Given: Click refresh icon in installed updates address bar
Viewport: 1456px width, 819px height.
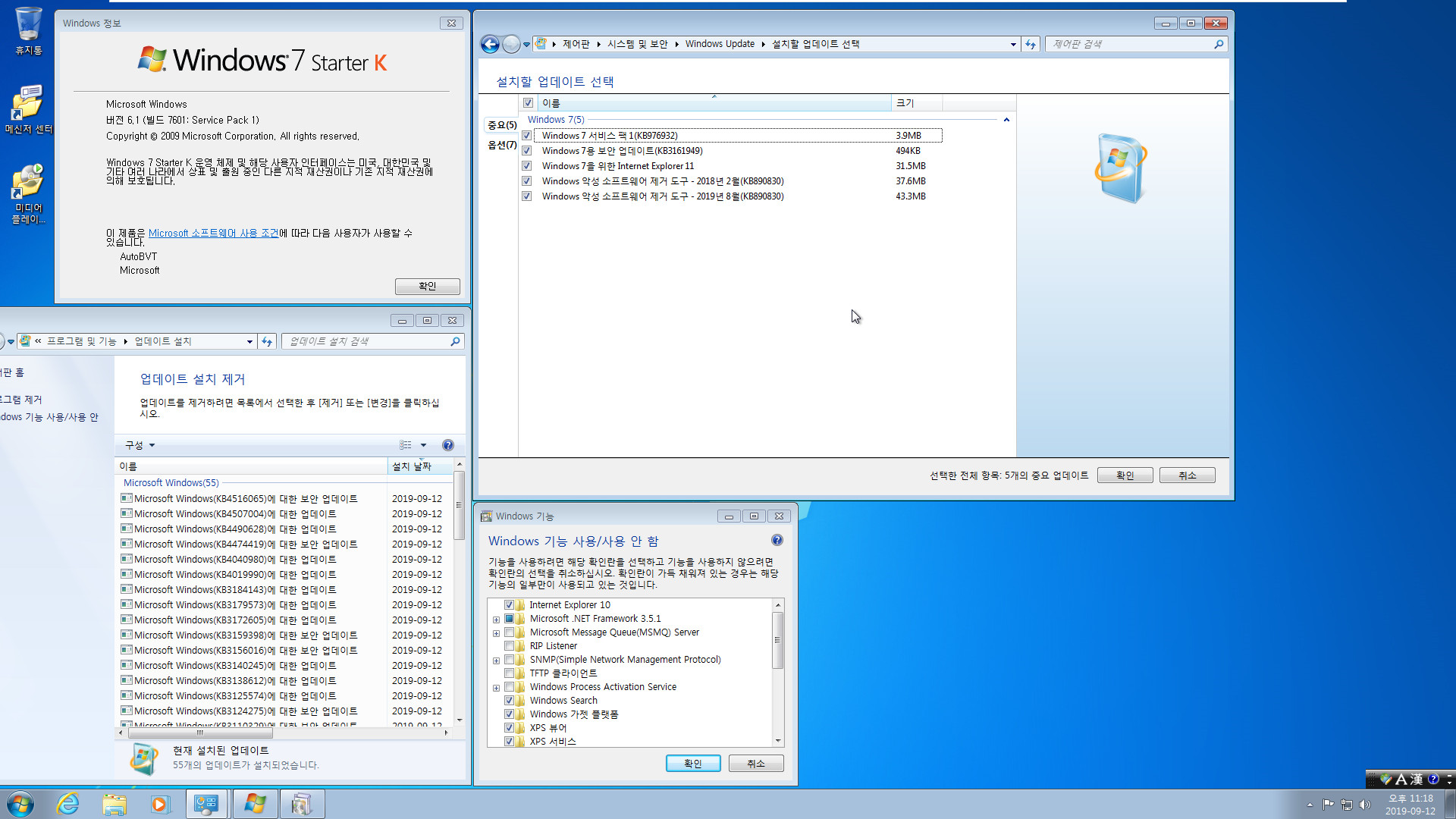Looking at the screenshot, I should tap(267, 341).
